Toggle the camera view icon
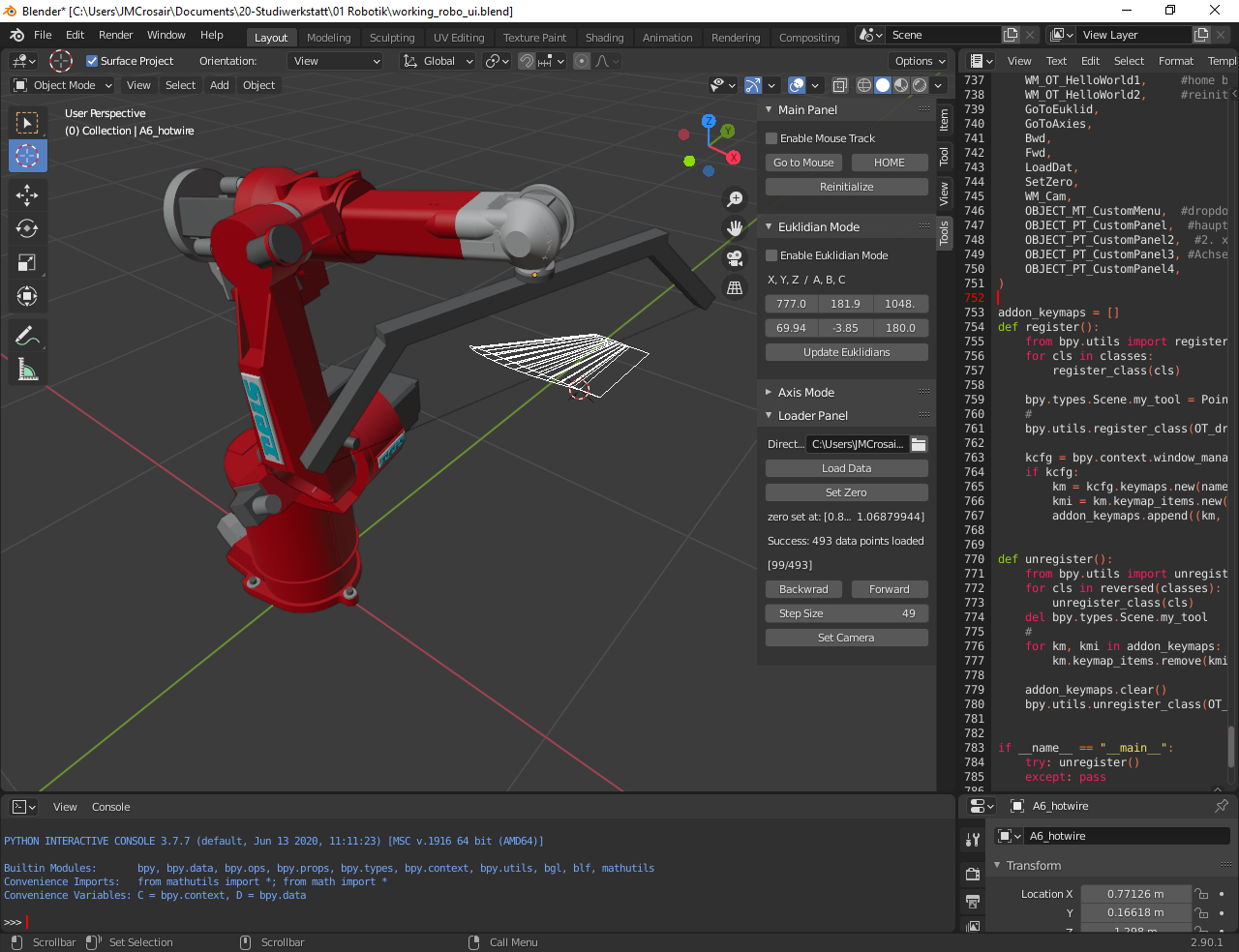The image size is (1239, 952). click(735, 258)
